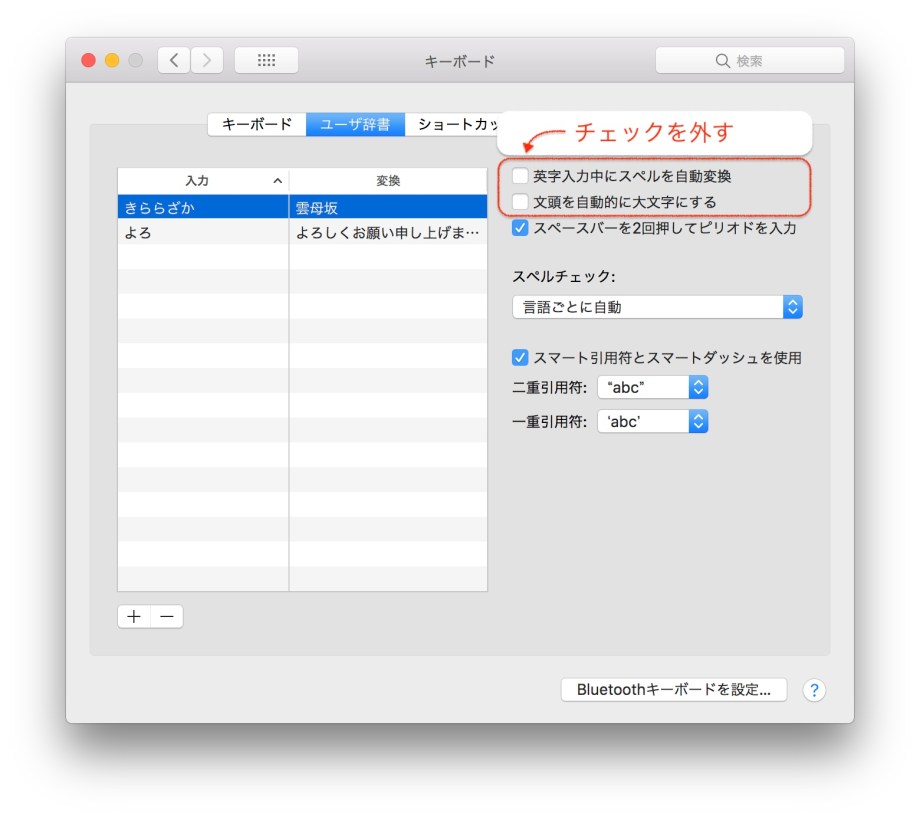Open the スペルチェック dropdown 言語ごとに自動

click(657, 307)
